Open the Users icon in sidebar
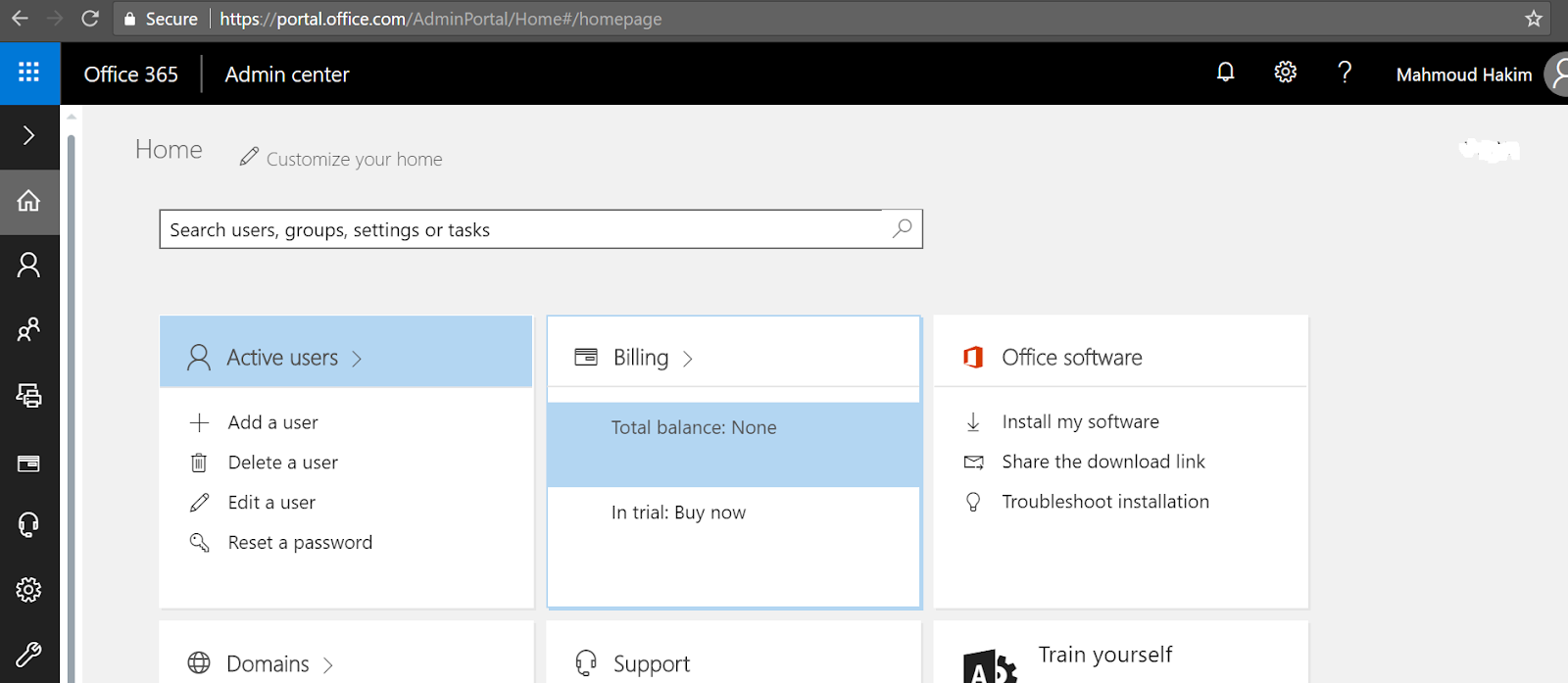 [29, 265]
